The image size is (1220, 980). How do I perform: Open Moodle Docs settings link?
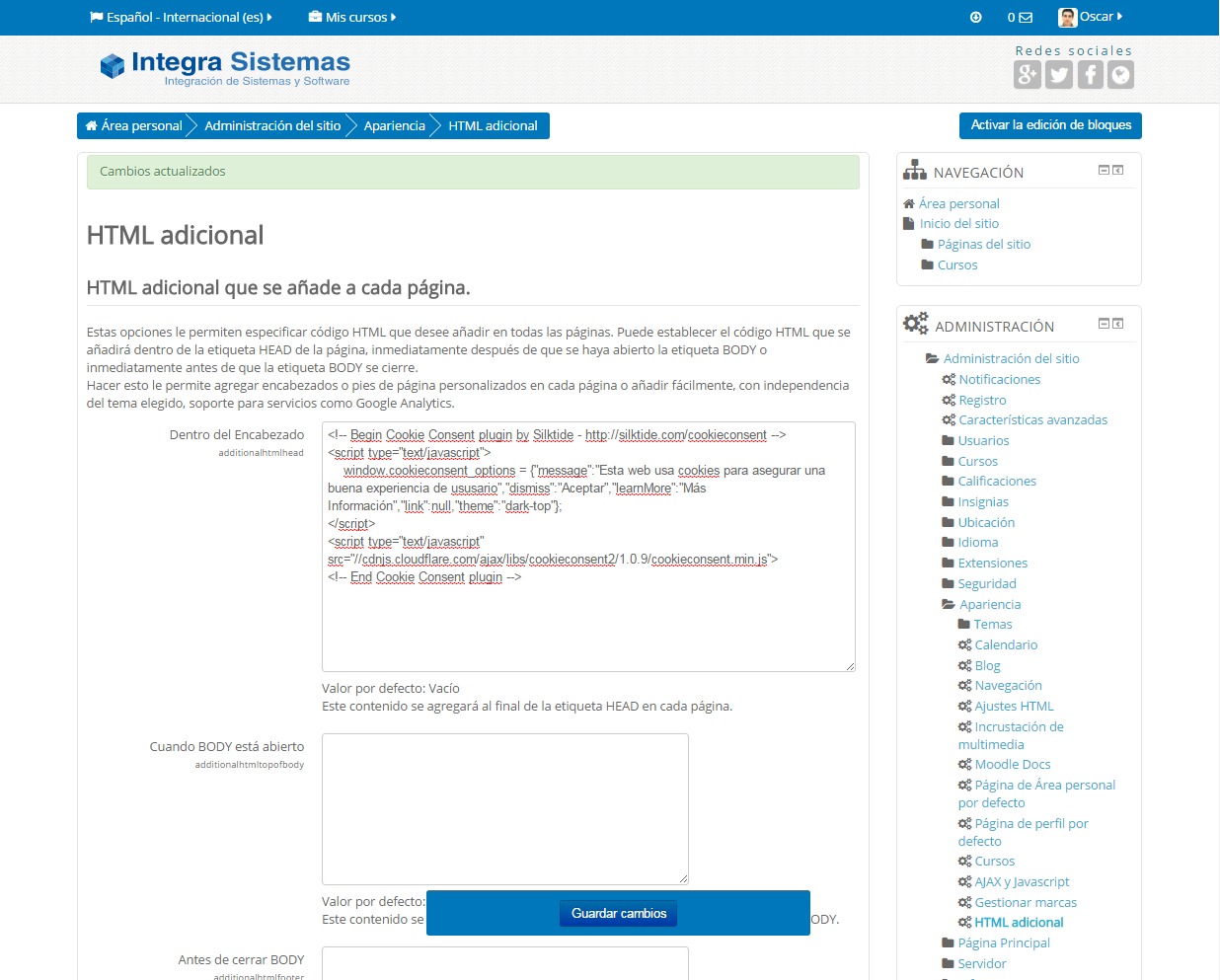coord(1012,764)
